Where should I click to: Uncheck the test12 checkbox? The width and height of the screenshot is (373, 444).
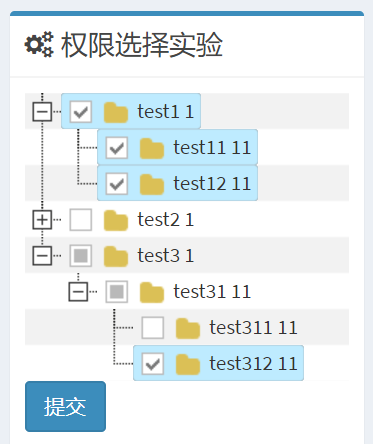(117, 184)
